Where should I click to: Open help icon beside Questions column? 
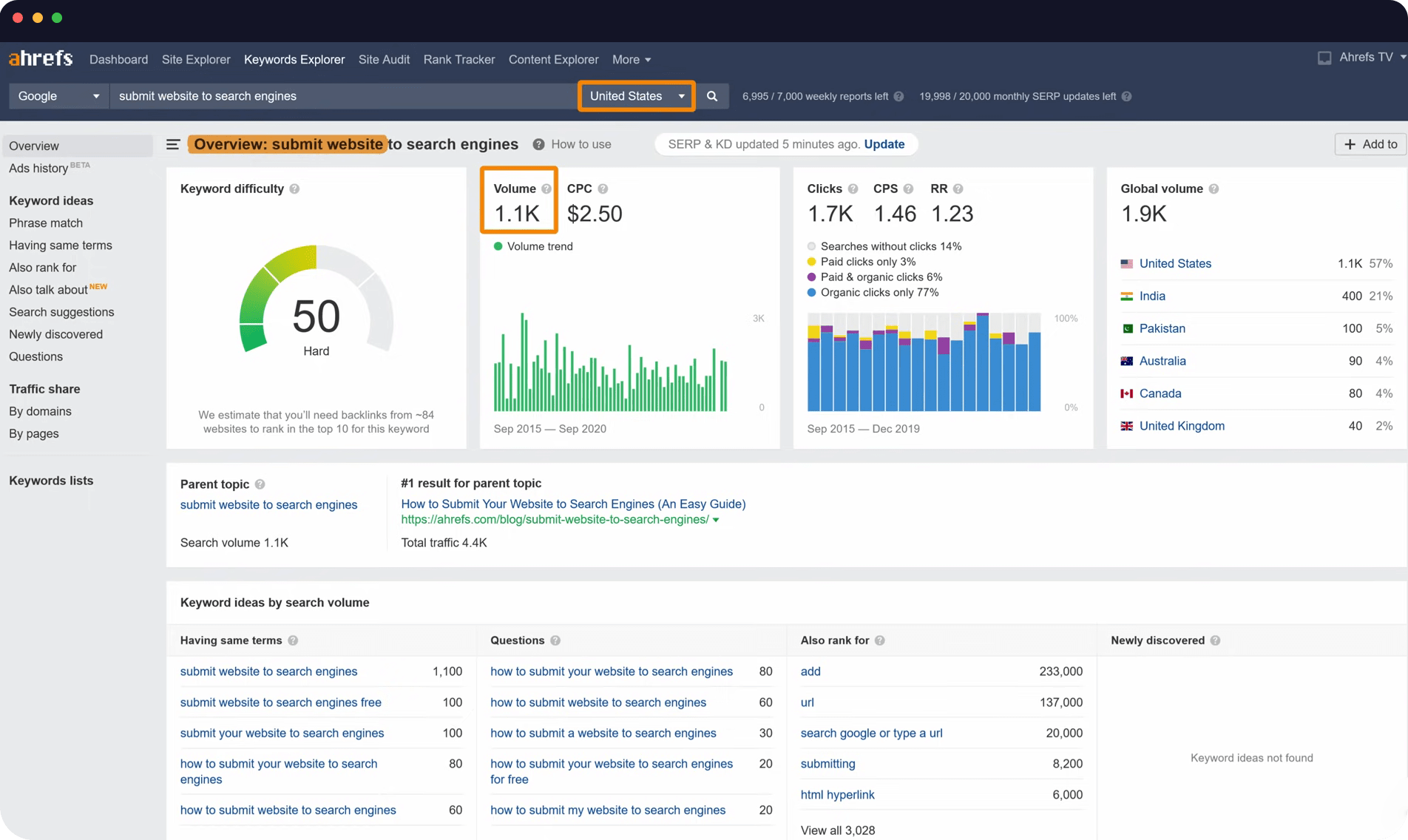[555, 640]
